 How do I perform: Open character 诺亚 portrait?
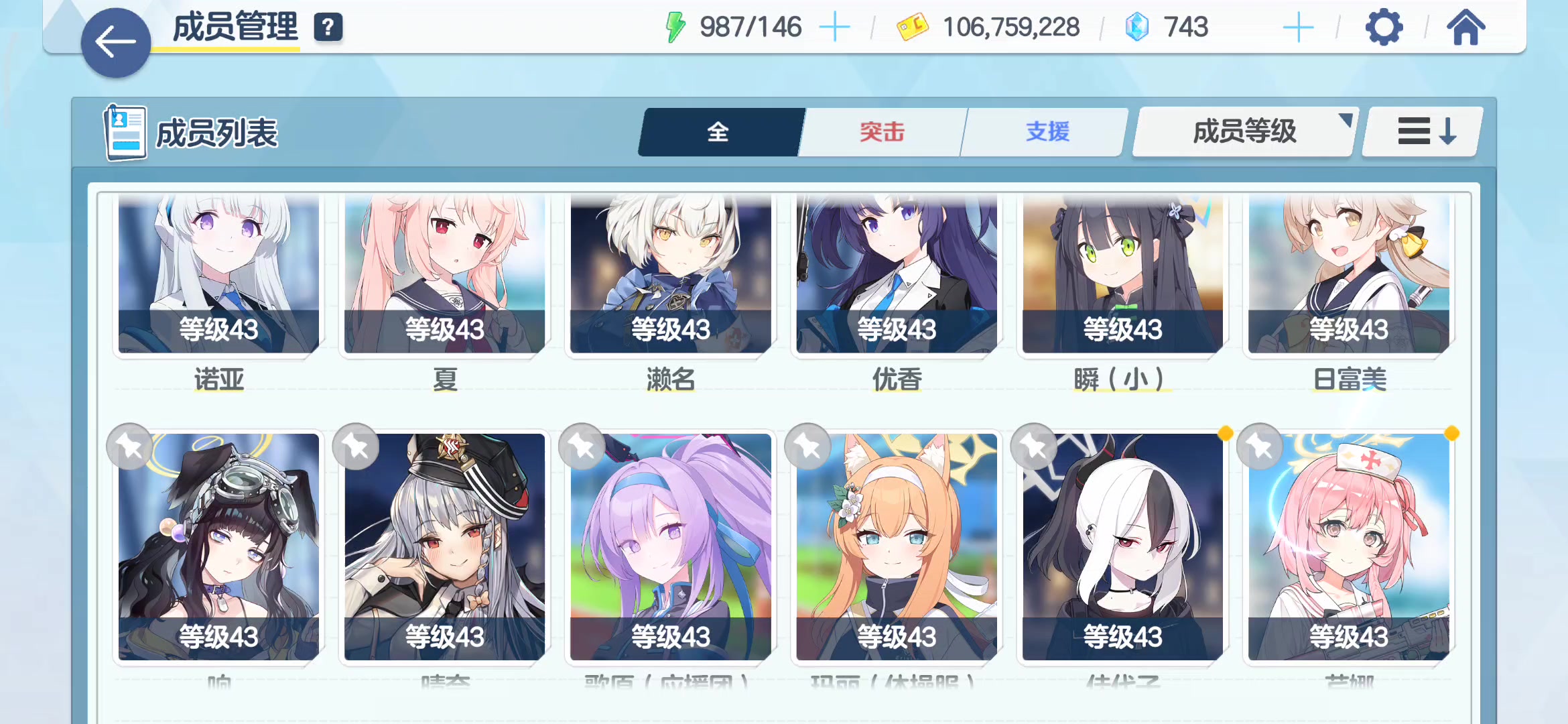[x=218, y=274]
